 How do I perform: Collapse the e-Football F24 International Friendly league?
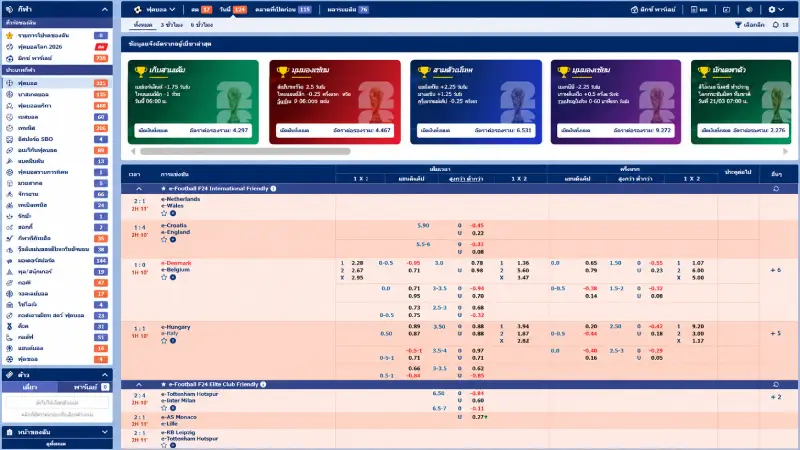tap(139, 189)
